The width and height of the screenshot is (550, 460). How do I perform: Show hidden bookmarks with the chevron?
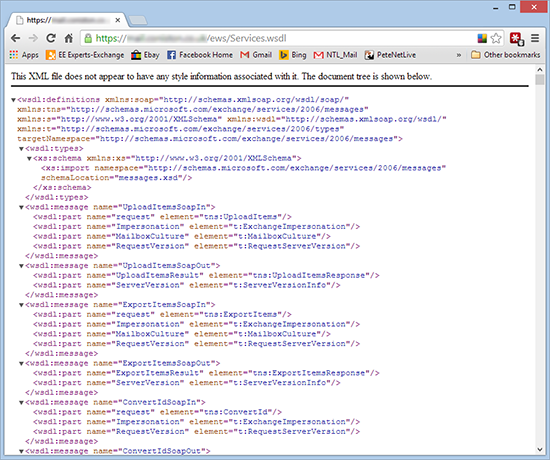pos(458,55)
